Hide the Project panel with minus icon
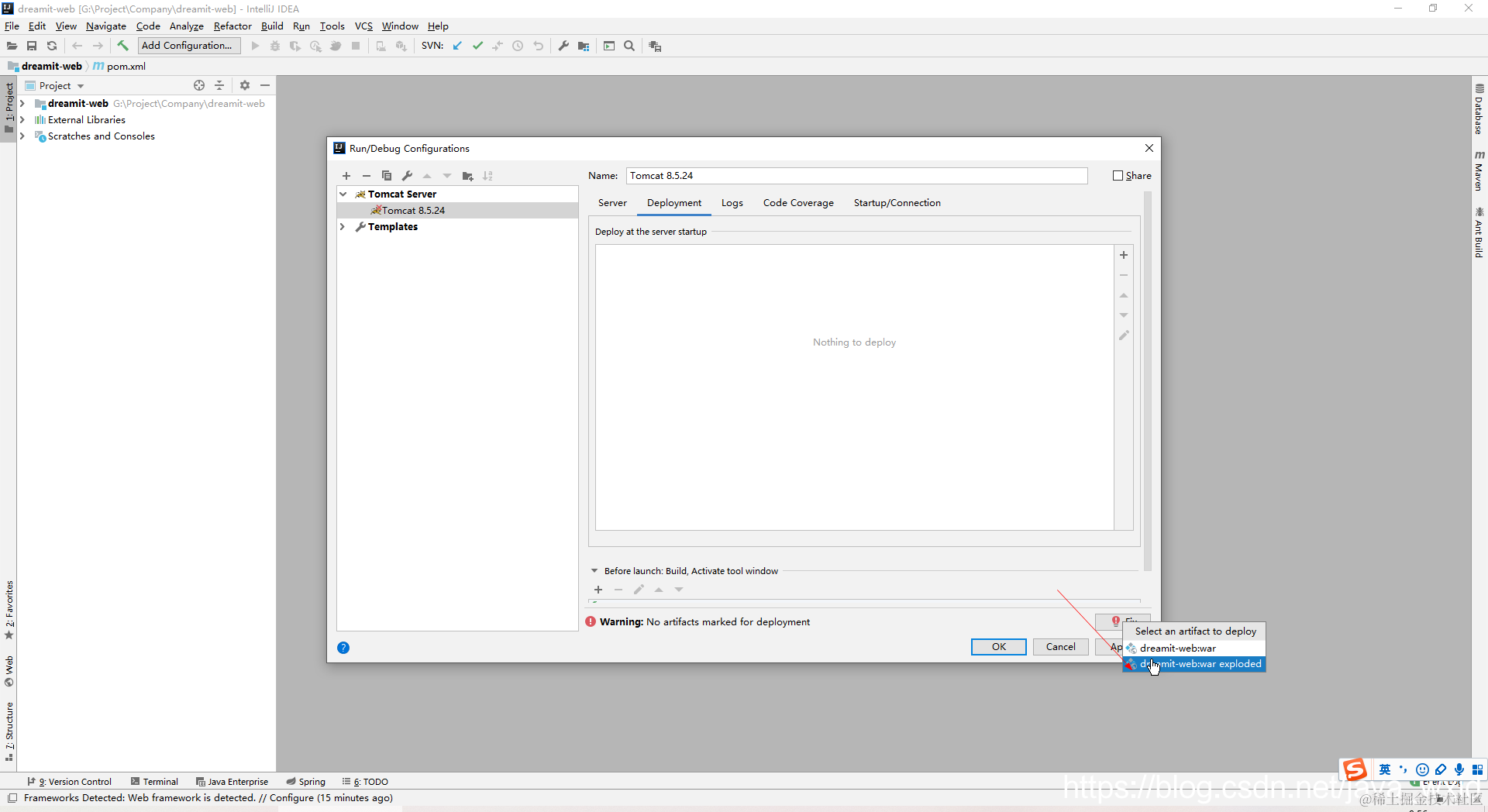 point(265,85)
